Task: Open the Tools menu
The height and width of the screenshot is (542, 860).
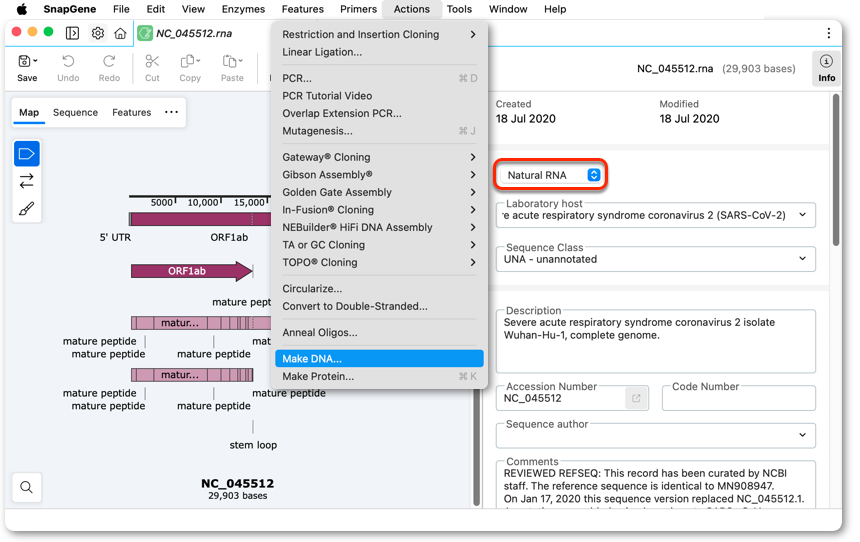Action: 459,9
